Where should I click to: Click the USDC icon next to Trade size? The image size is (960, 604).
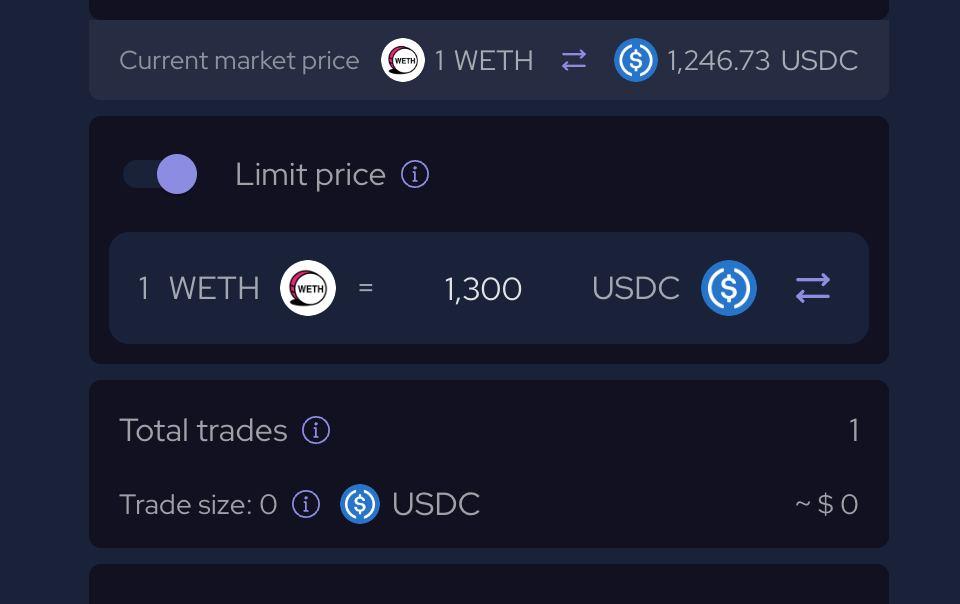(x=359, y=504)
